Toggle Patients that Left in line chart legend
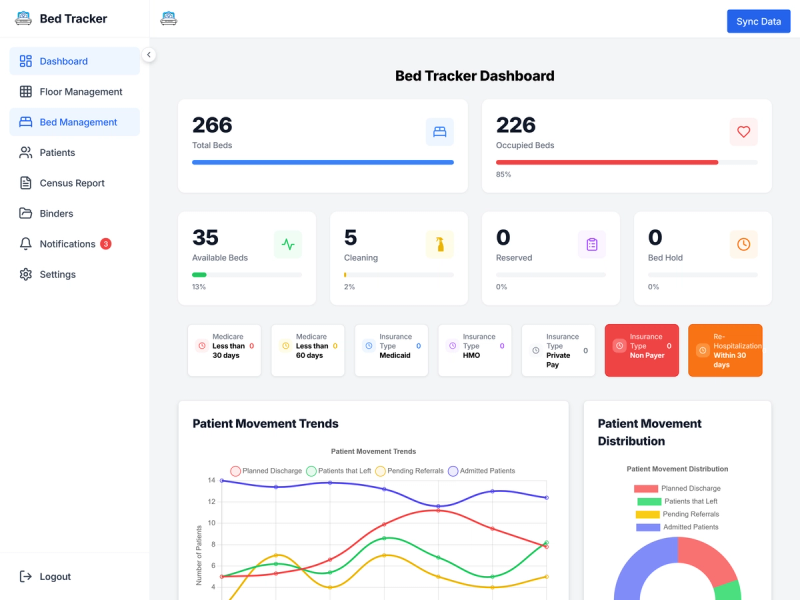This screenshot has width=800, height=600. click(339, 471)
